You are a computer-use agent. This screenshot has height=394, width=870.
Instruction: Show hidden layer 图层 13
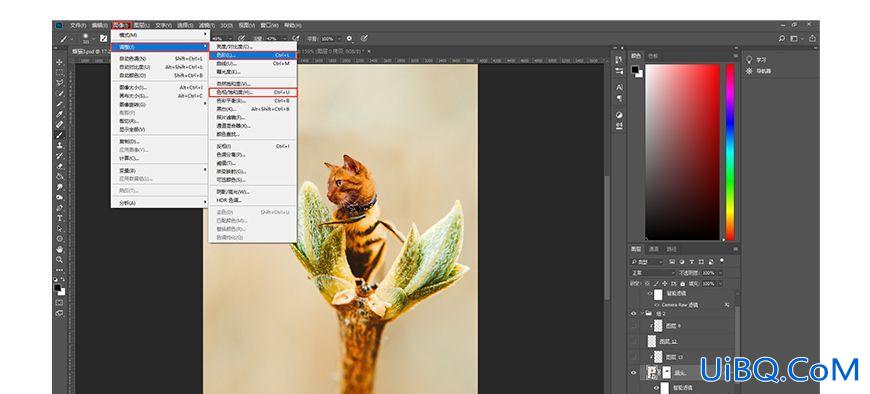tap(634, 357)
